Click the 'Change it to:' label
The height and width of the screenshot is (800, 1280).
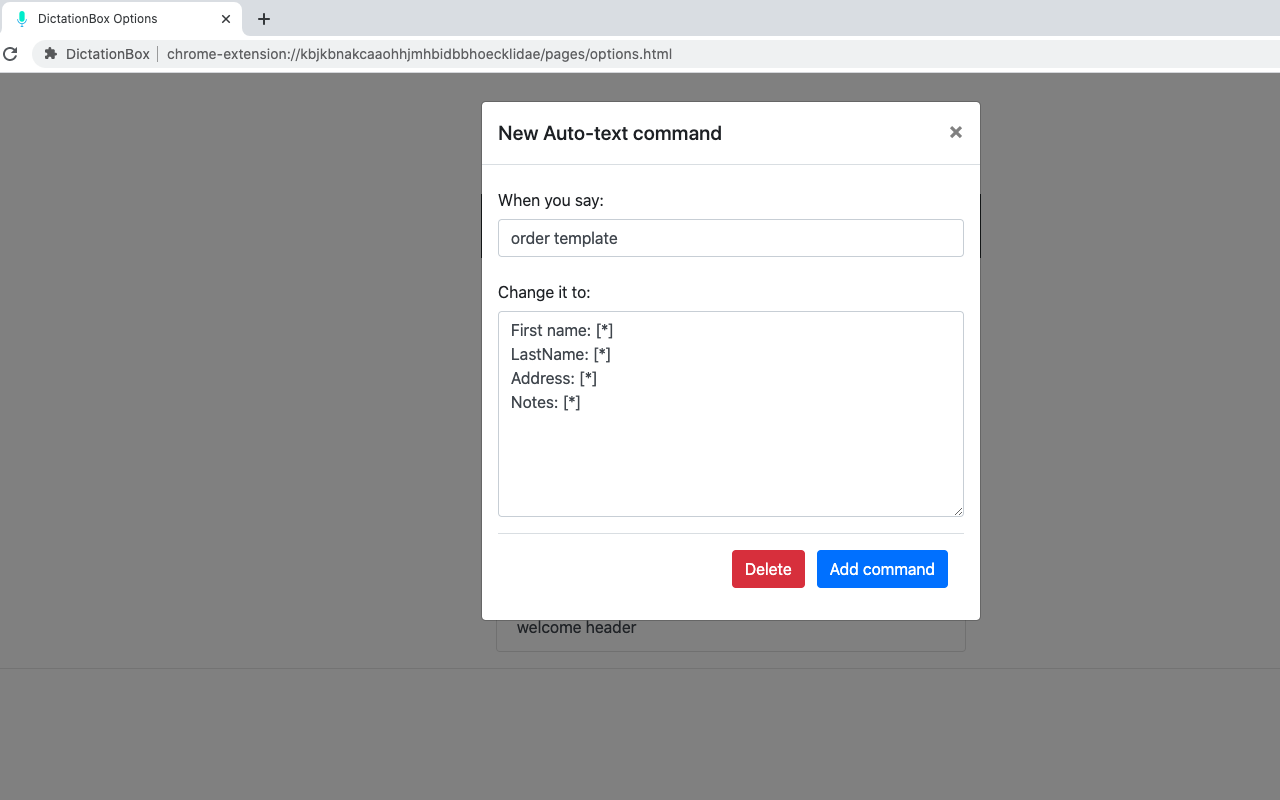(544, 292)
